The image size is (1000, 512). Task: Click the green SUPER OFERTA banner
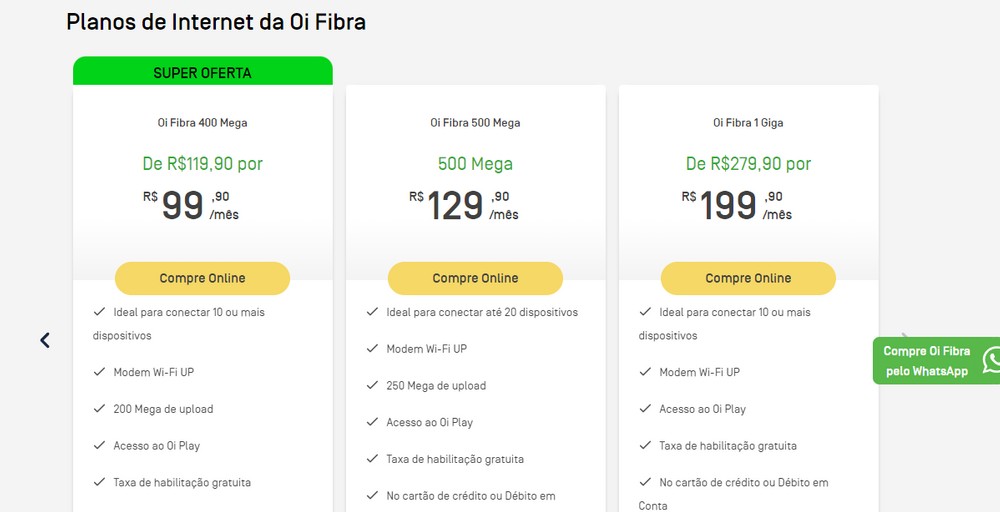[202, 72]
